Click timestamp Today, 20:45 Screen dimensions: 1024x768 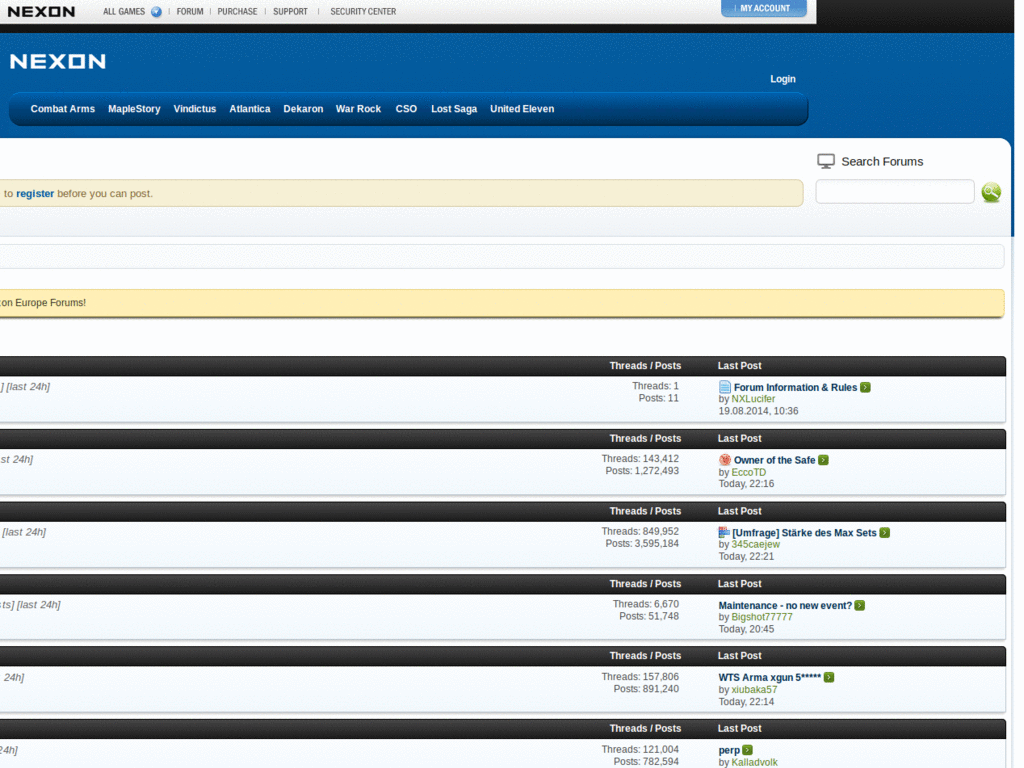click(x=746, y=629)
